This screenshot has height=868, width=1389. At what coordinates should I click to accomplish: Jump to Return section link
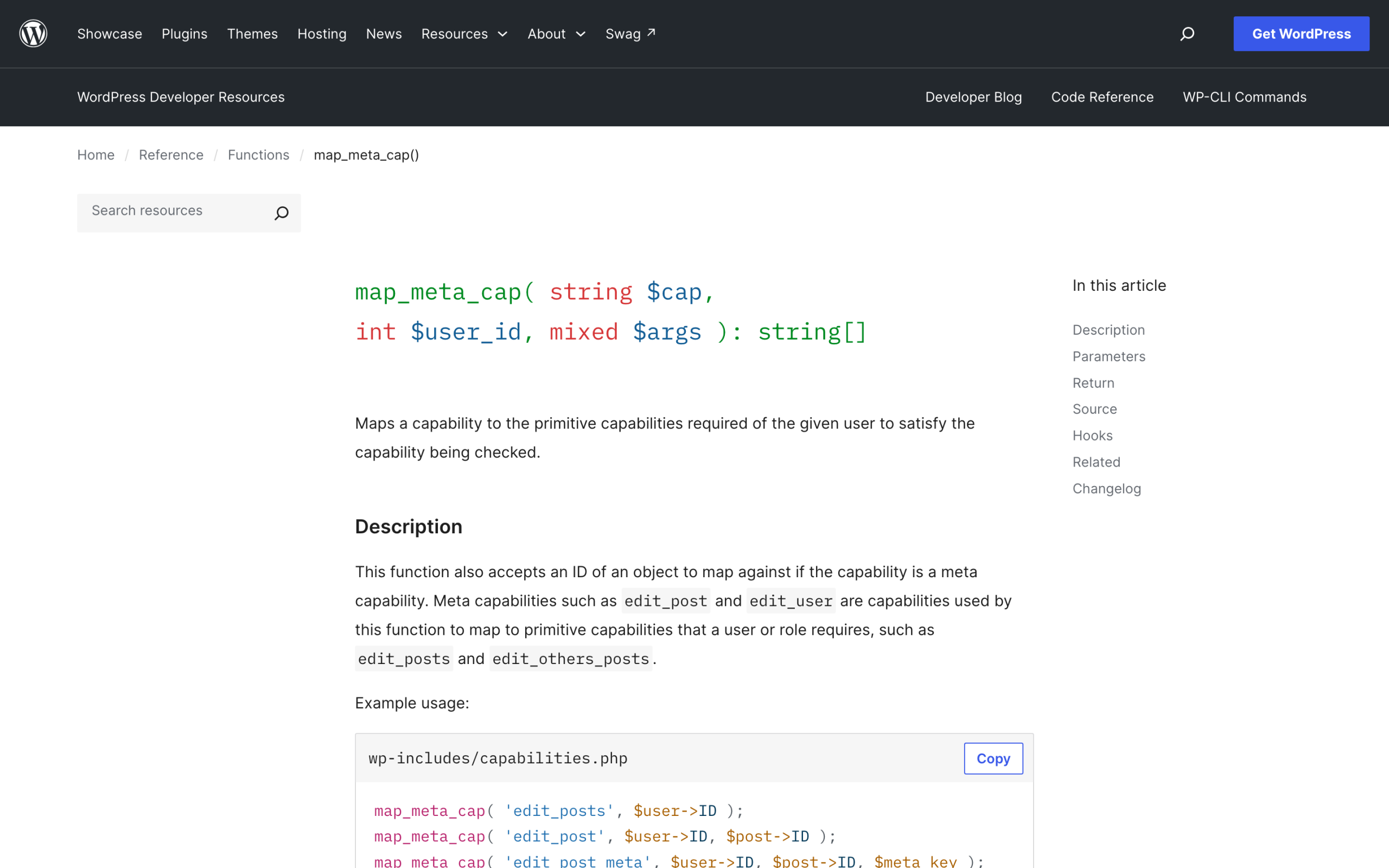(1093, 383)
